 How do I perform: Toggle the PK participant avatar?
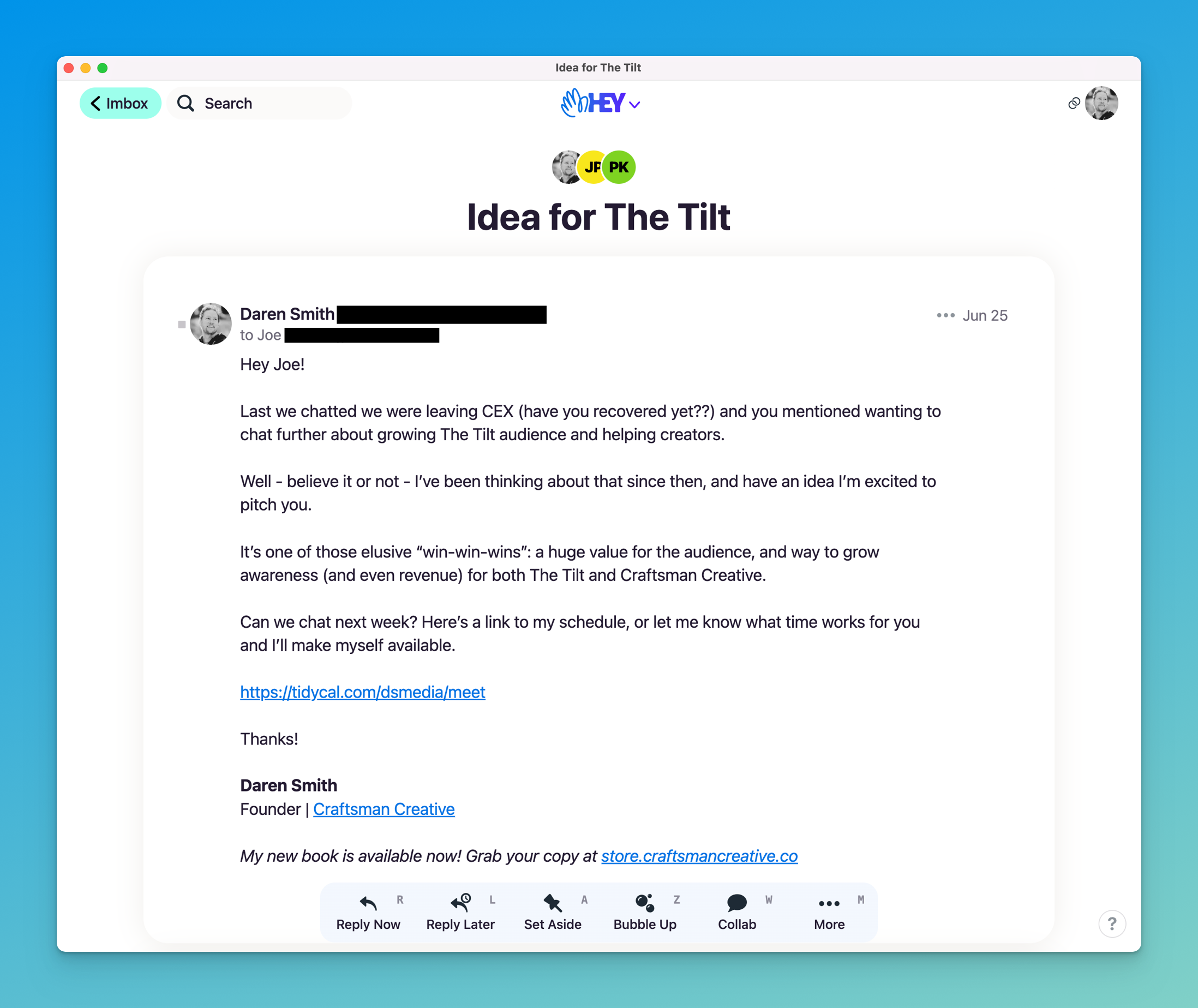tap(619, 167)
